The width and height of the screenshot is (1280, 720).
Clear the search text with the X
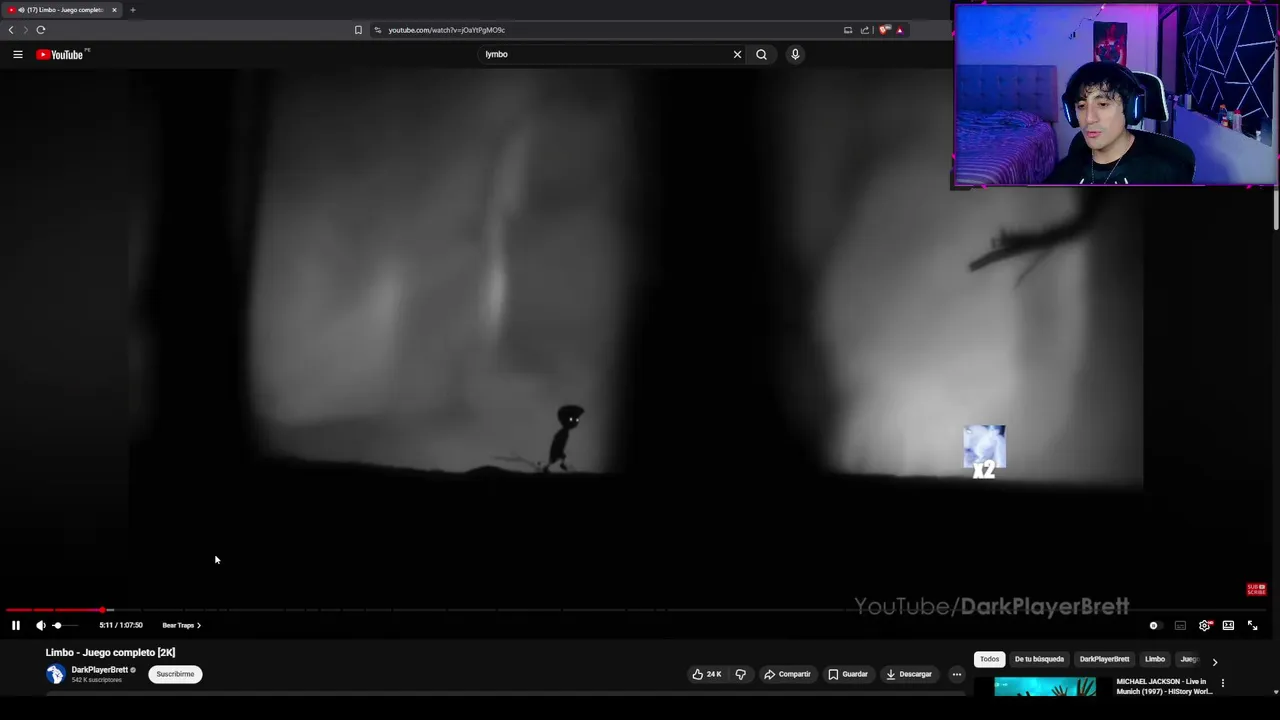[738, 54]
